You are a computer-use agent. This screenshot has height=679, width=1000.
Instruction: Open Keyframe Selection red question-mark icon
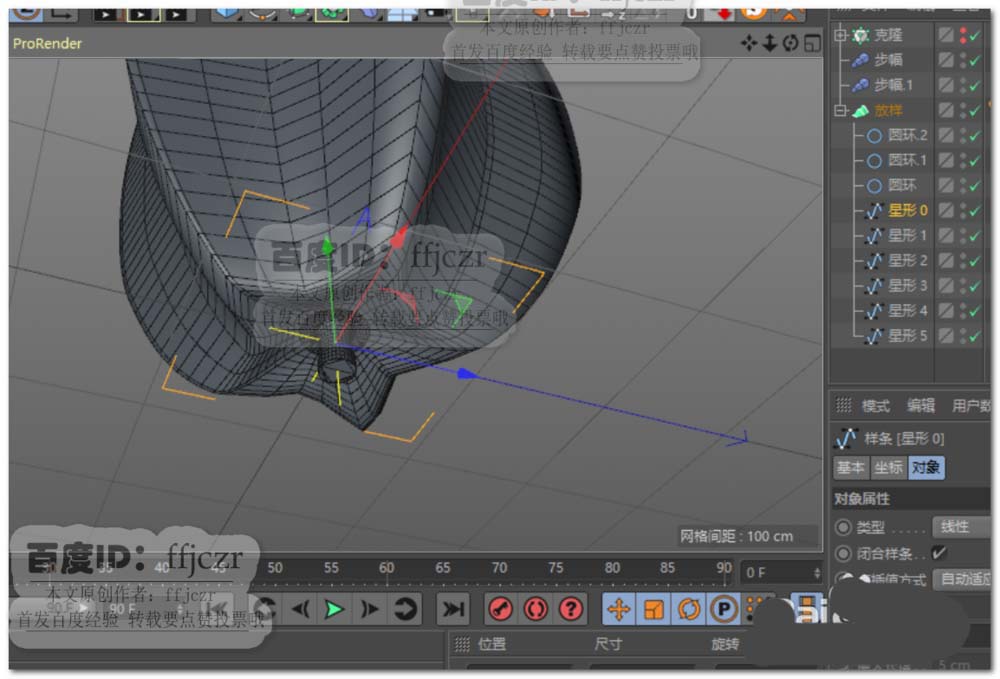(x=571, y=610)
